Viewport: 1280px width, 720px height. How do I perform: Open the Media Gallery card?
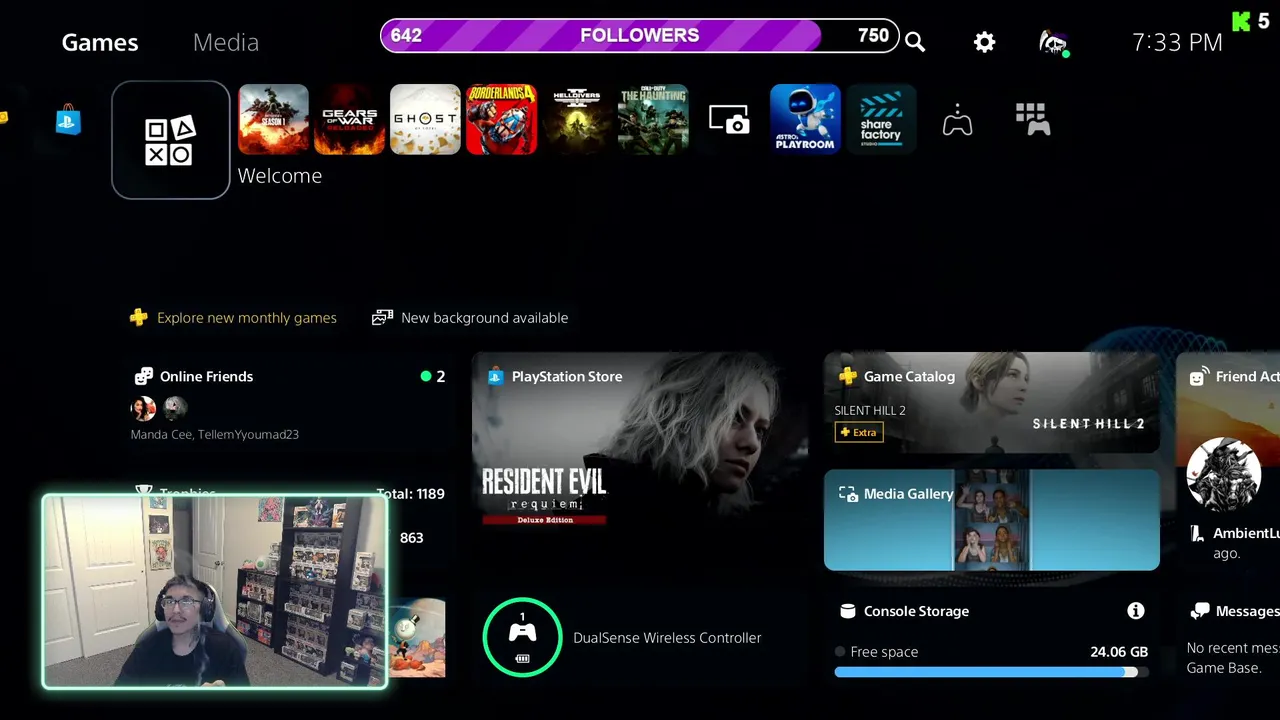click(x=992, y=520)
